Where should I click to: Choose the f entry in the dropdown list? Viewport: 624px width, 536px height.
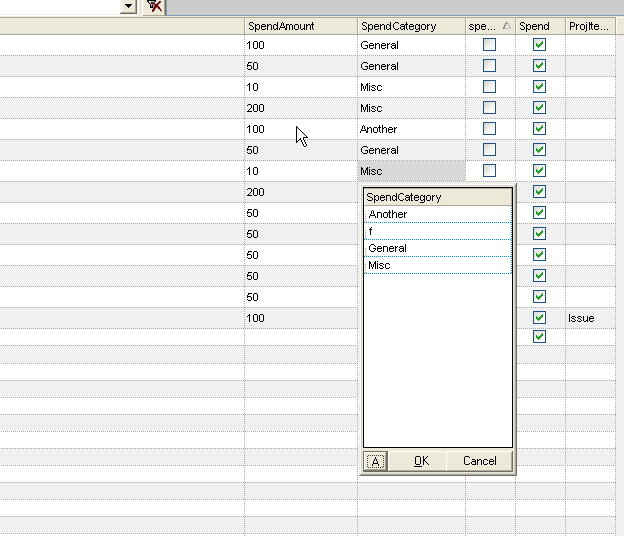click(x=438, y=232)
